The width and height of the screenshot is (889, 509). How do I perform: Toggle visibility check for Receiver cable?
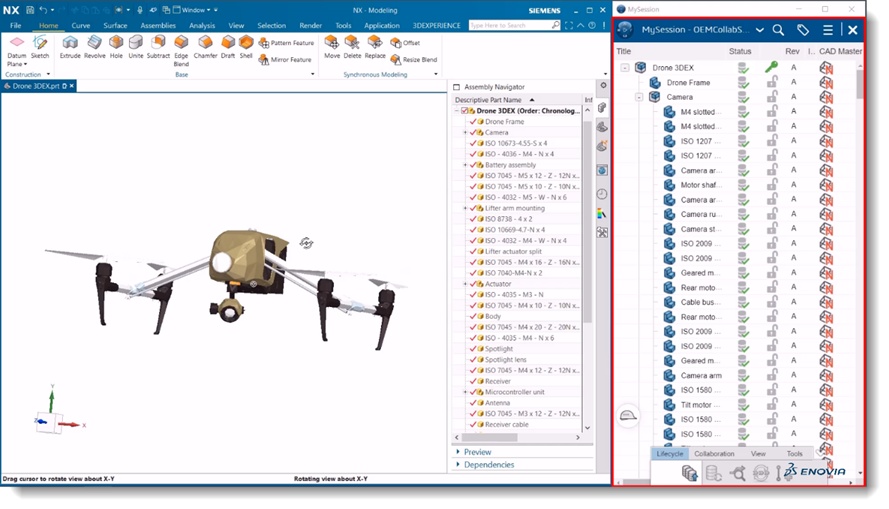[x=473, y=424]
